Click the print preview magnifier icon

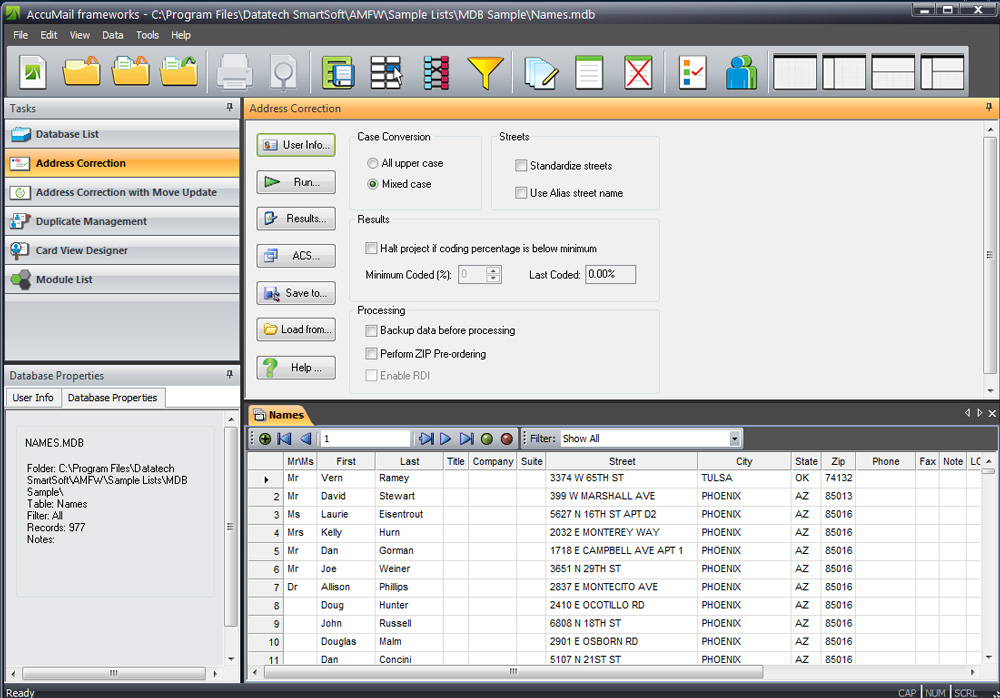pyautogui.click(x=282, y=72)
